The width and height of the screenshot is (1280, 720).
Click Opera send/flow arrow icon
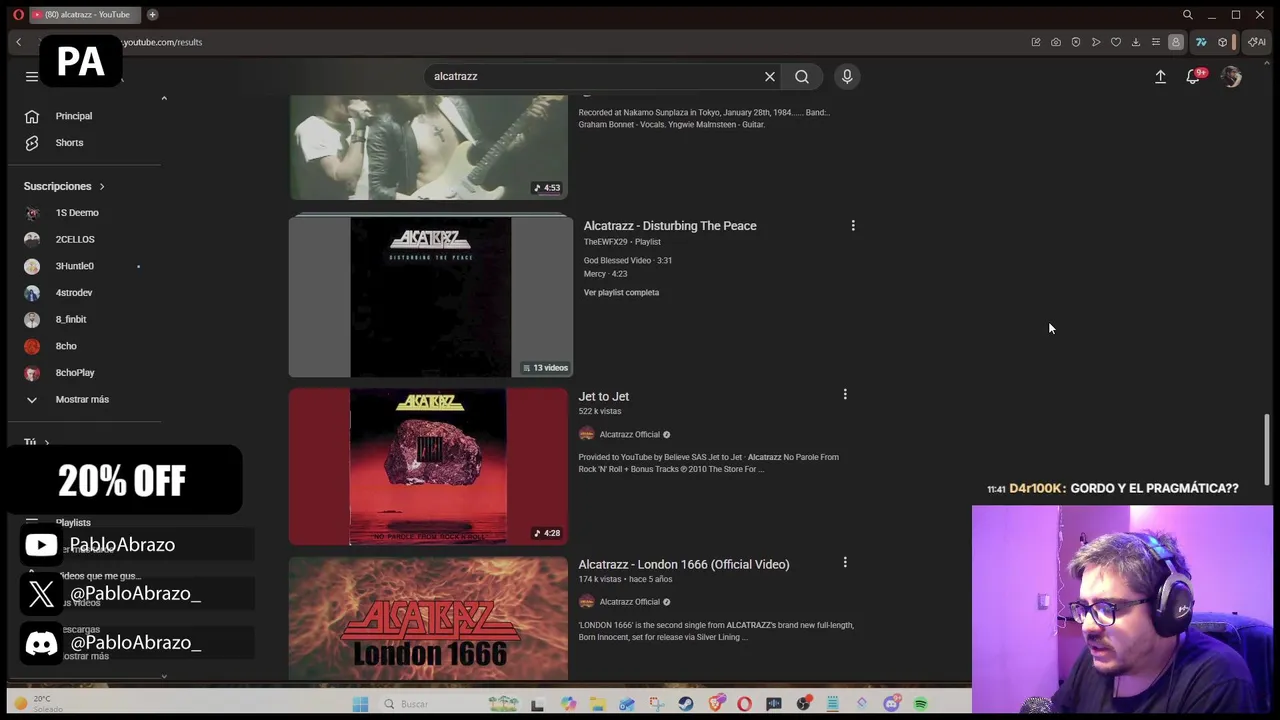coord(1096,42)
